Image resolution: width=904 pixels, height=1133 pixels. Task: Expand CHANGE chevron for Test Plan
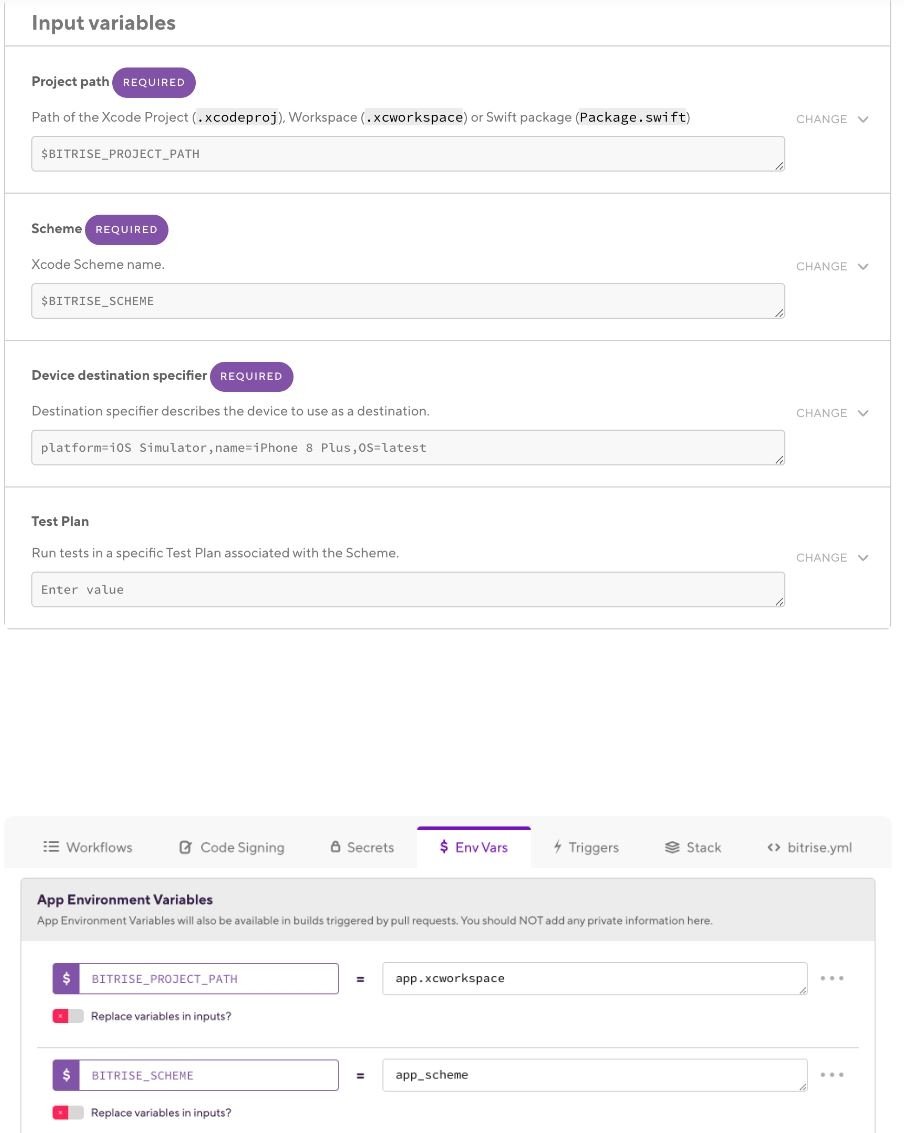point(862,558)
